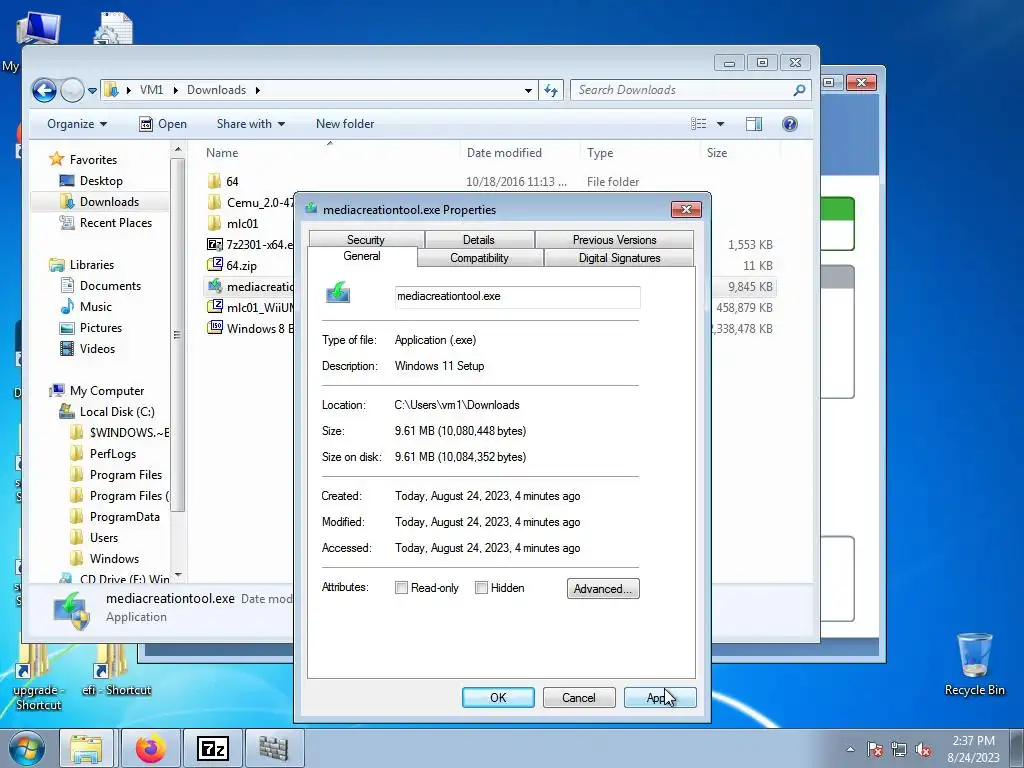This screenshot has width=1024, height=768.
Task: Click the Search Downloads field
Action: [x=690, y=90]
